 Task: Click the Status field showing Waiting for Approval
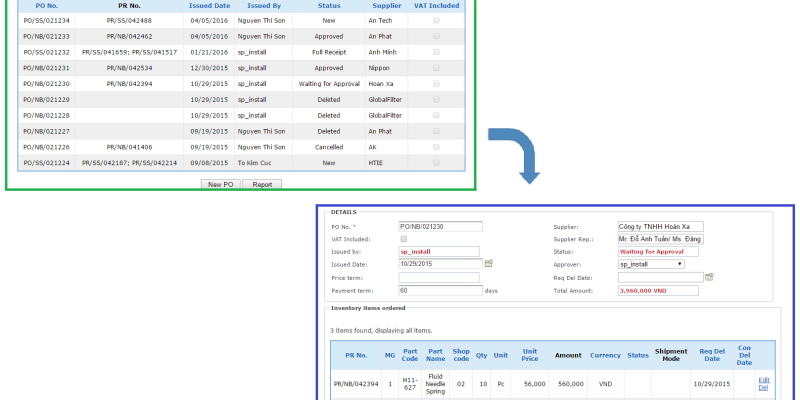coord(658,252)
